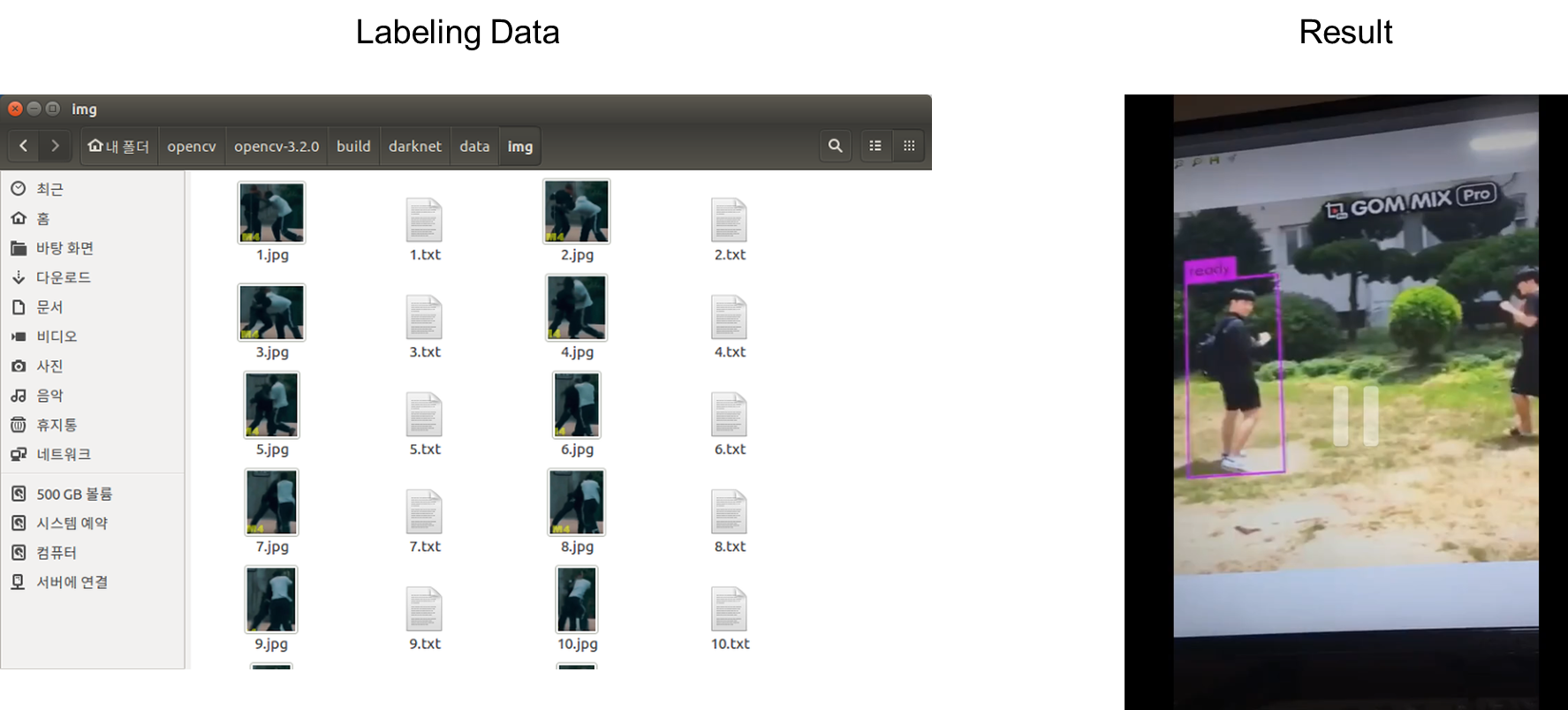Screen dimensions: 1568x710
Task: Switch to list view
Action: point(875,146)
